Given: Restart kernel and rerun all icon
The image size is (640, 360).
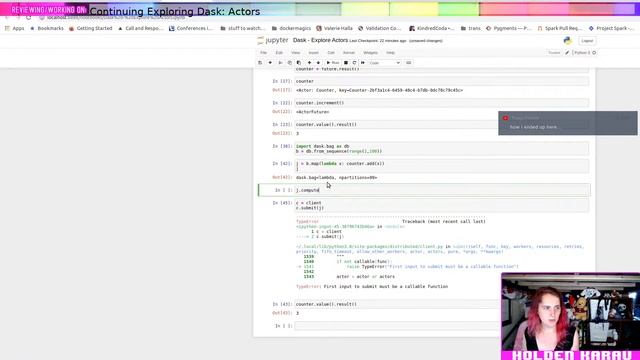Looking at the screenshot, I should click(x=363, y=63).
